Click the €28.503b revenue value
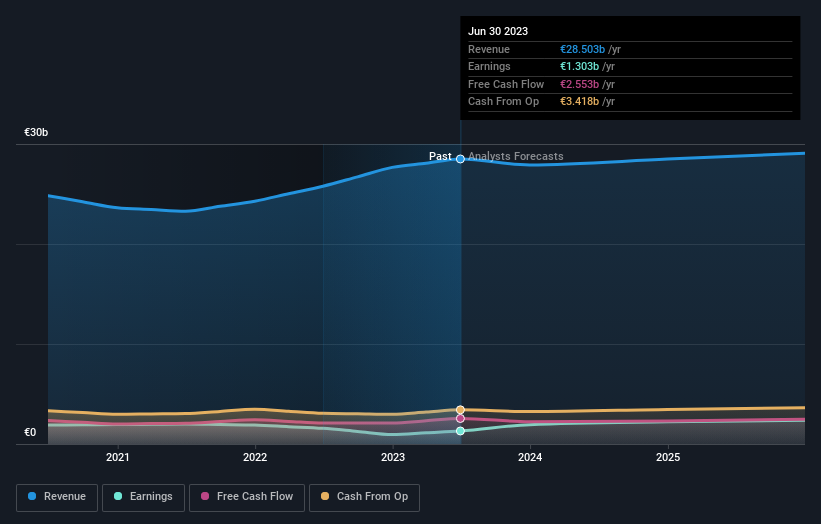The width and height of the screenshot is (821, 524). click(582, 49)
